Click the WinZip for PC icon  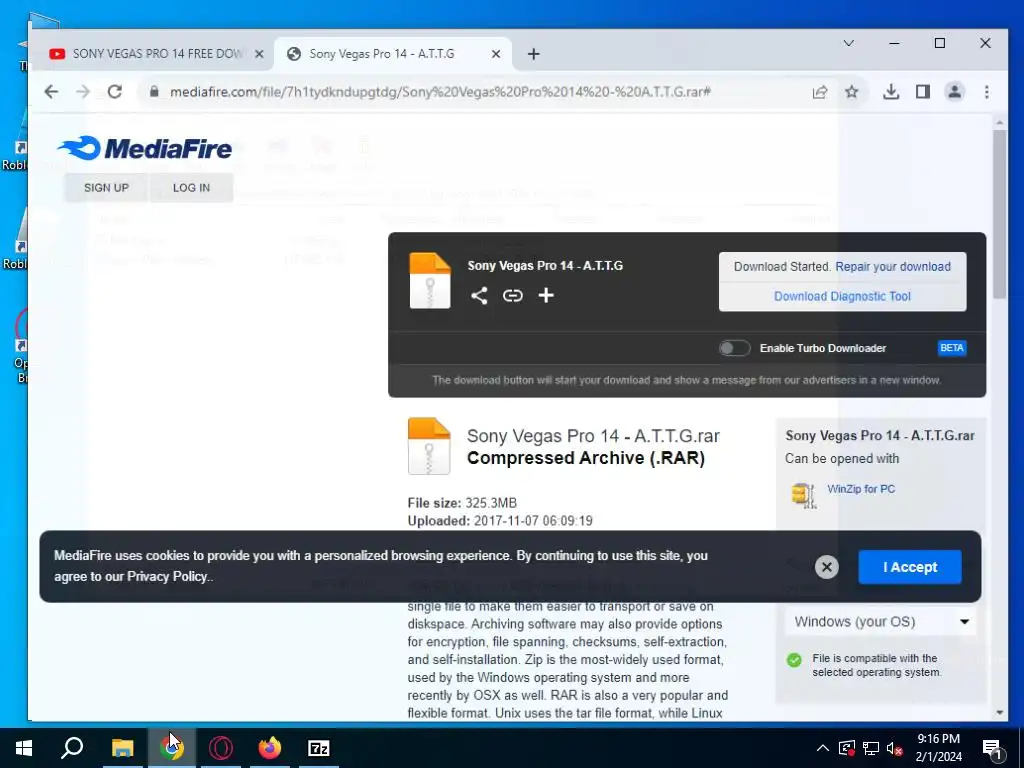(x=804, y=495)
